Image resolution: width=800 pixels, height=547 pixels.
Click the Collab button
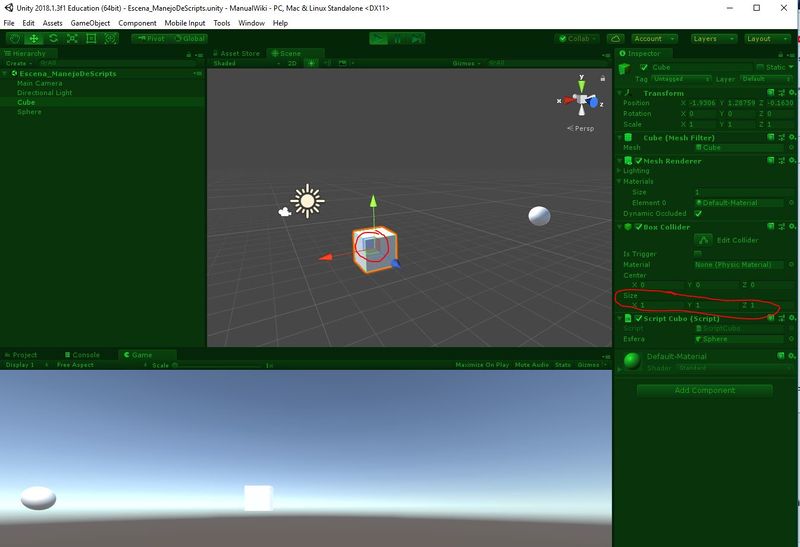click(577, 39)
